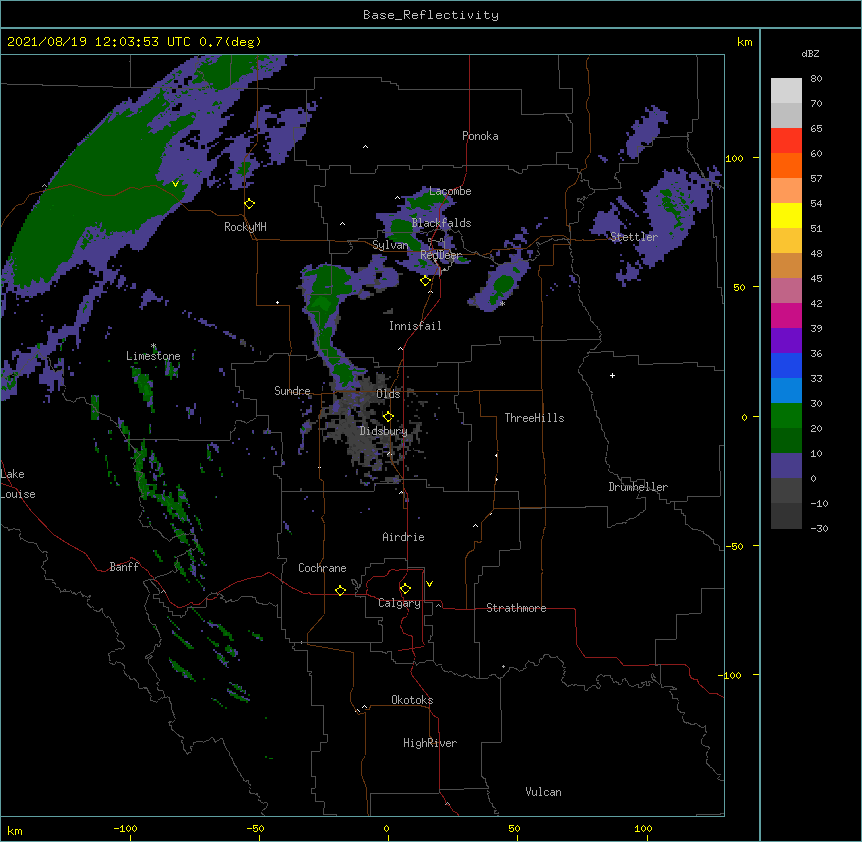The width and height of the screenshot is (862, 842).
Task: Select the white 80 dBZ legend swatch at top
Action: pyautogui.click(x=786, y=90)
